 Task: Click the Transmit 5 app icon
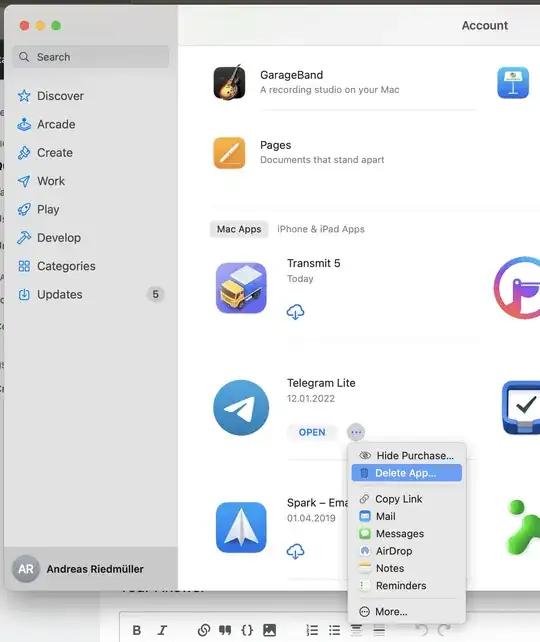pos(241,288)
